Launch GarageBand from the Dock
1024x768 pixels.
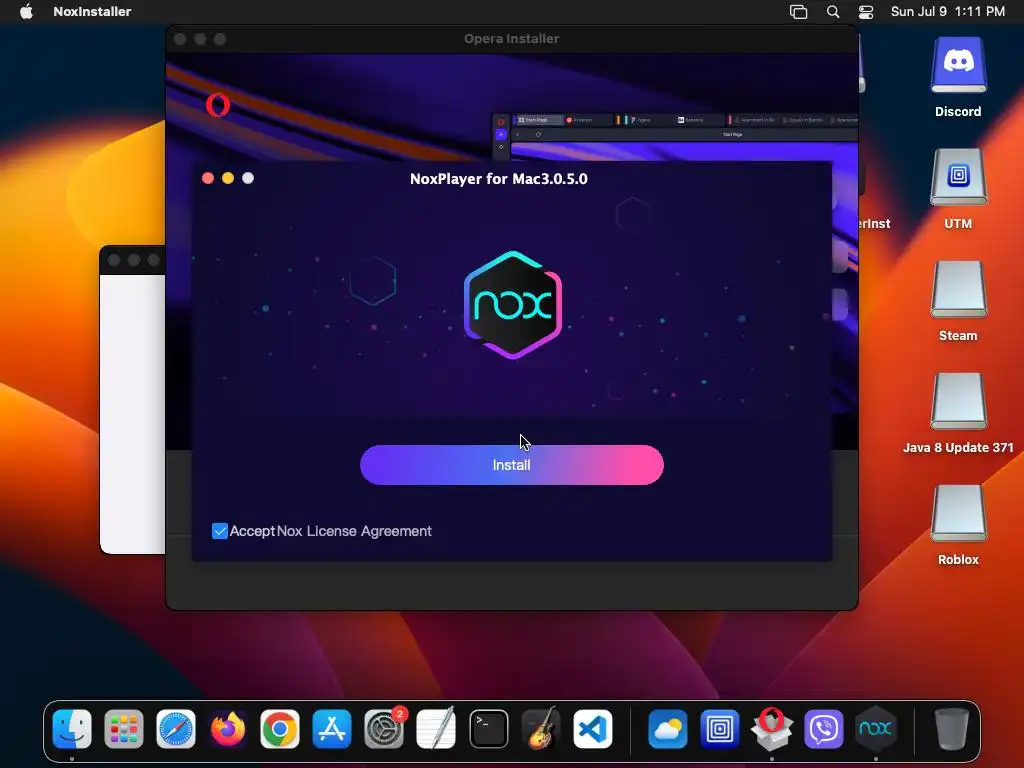tap(541, 729)
